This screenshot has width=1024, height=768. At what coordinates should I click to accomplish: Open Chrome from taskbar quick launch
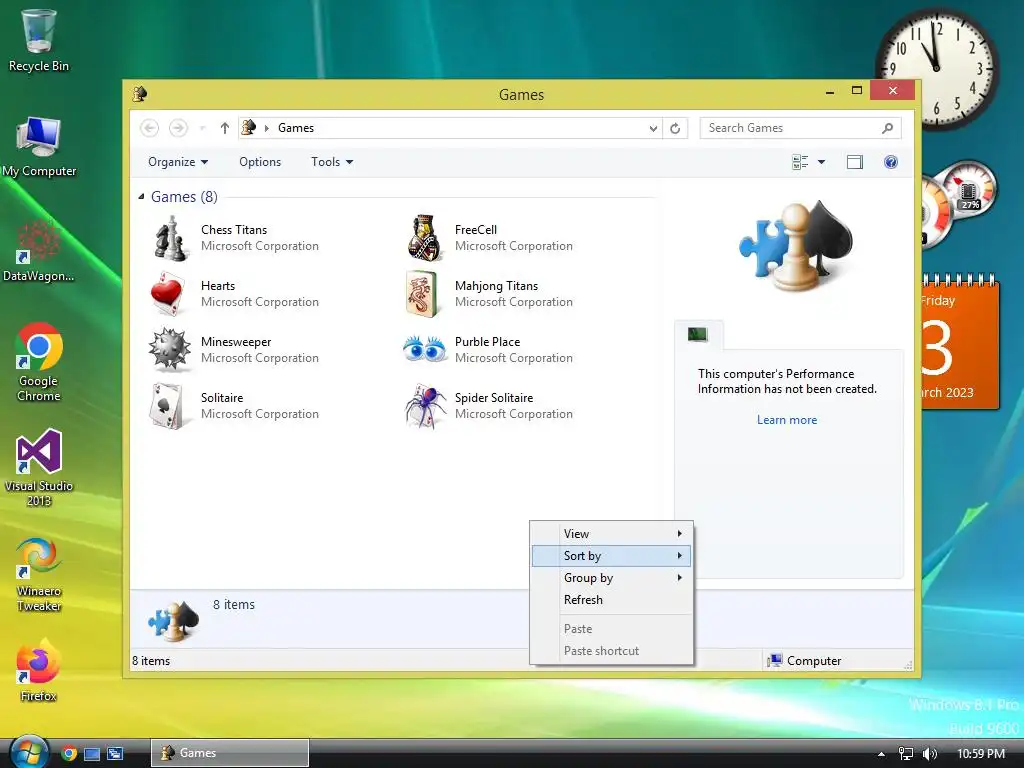coord(69,753)
